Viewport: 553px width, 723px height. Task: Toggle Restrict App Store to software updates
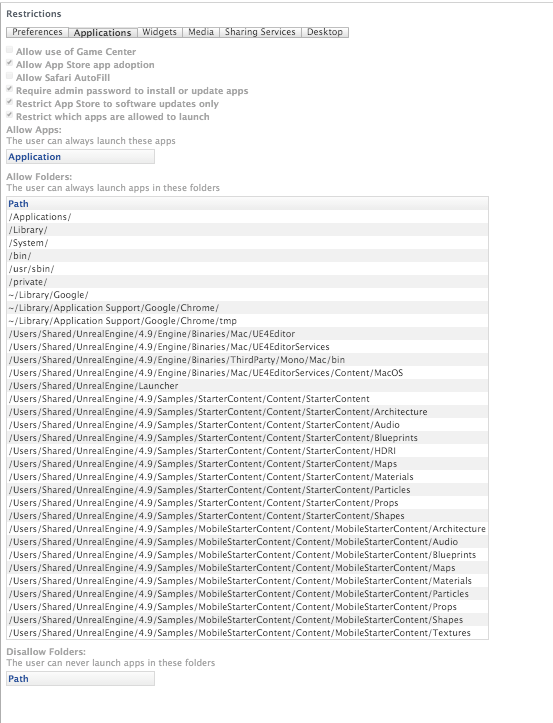pos(10,101)
